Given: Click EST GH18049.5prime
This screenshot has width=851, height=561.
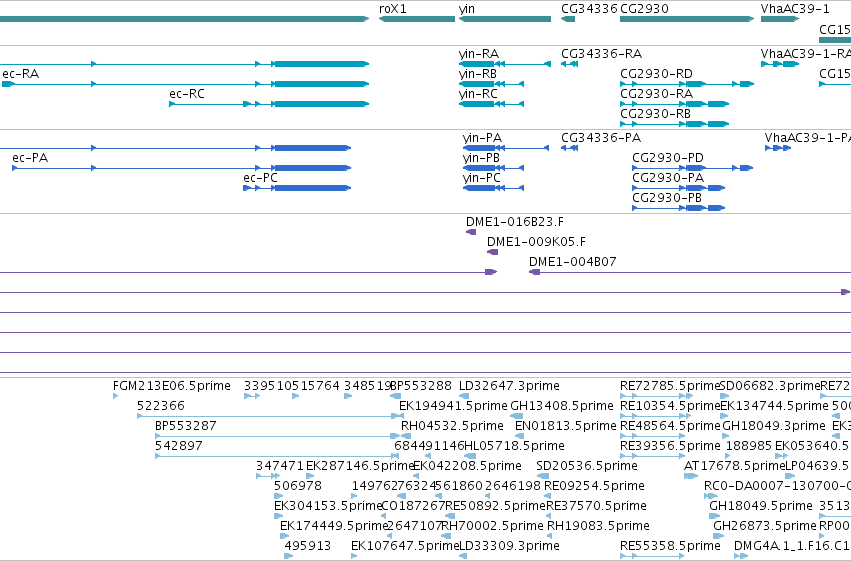Looking at the screenshot, I should pyautogui.click(x=761, y=506).
